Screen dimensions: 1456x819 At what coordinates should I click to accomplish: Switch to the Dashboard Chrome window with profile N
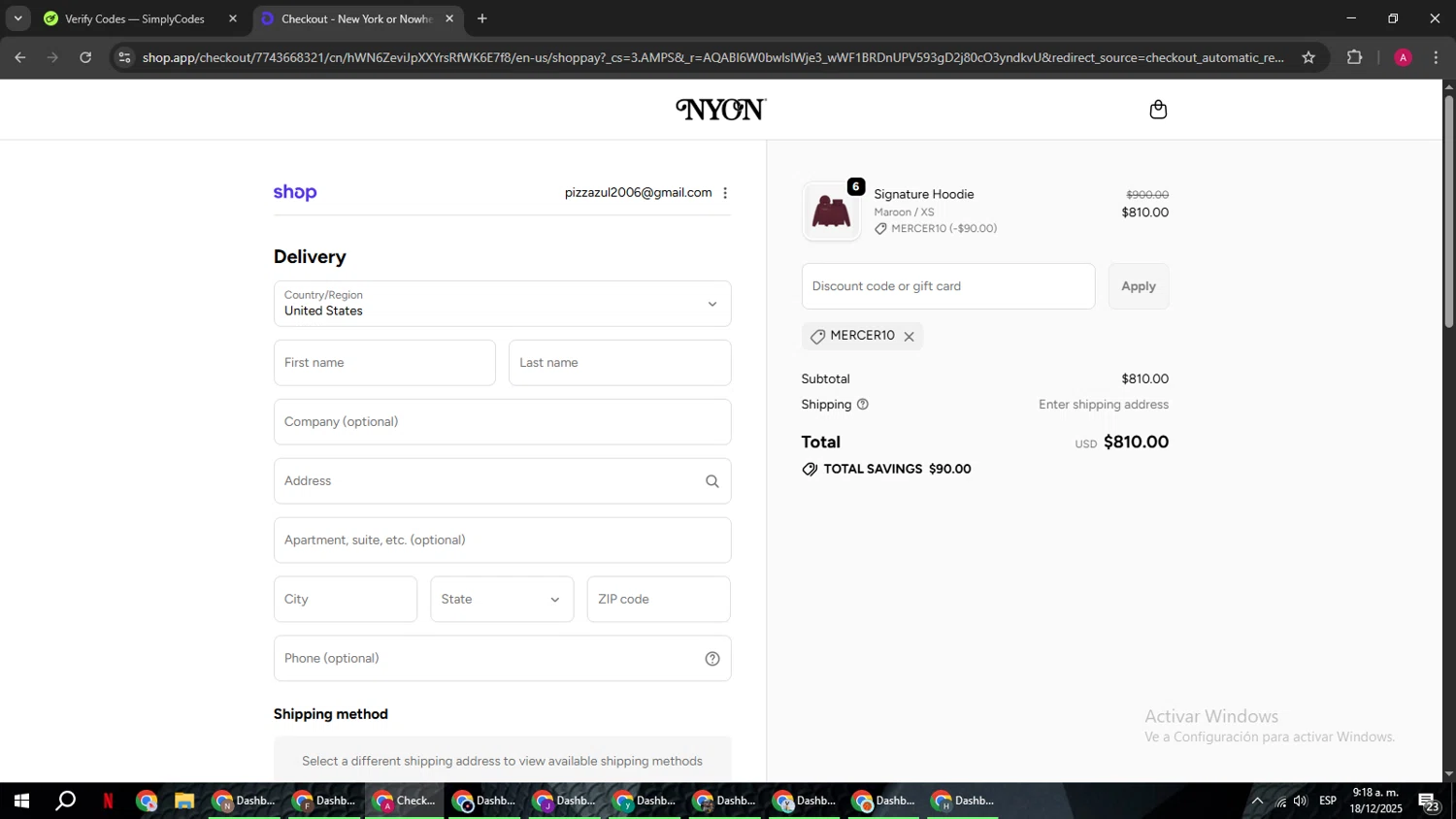point(245,802)
